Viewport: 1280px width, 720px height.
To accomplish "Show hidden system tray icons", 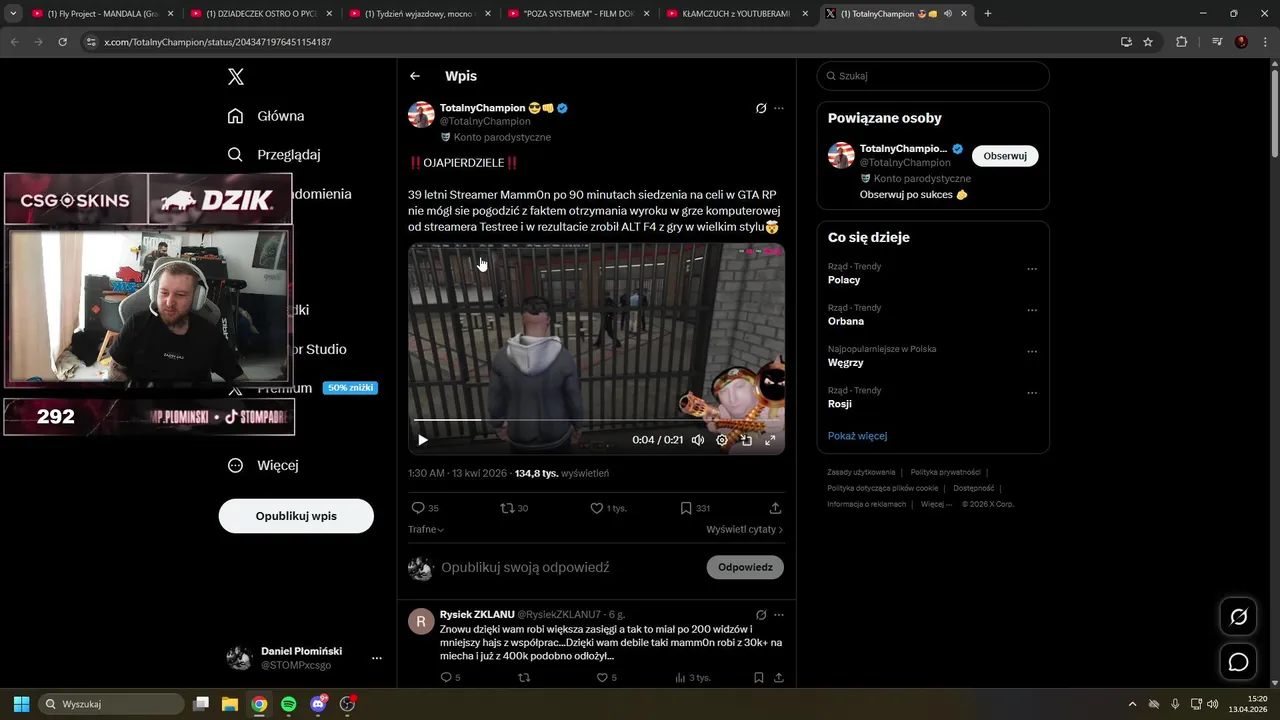I will (x=1132, y=704).
